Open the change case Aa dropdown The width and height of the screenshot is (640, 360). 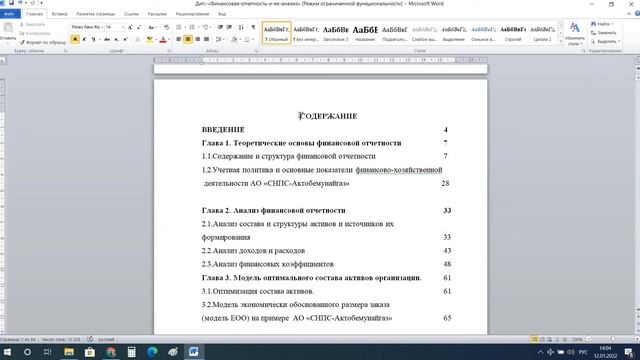[x=152, y=27]
